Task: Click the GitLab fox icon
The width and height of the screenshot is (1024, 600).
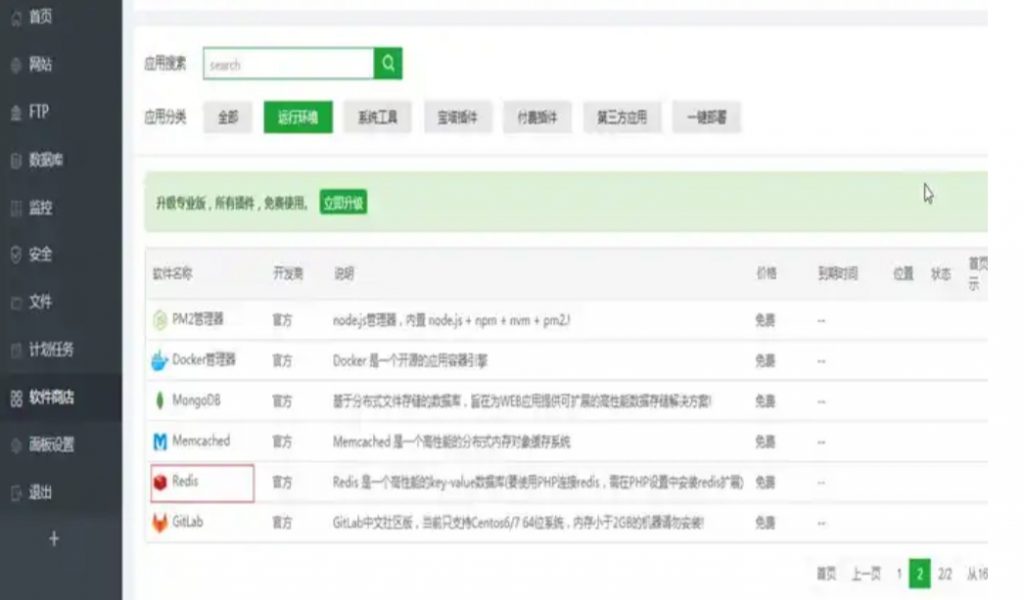Action: (160, 523)
